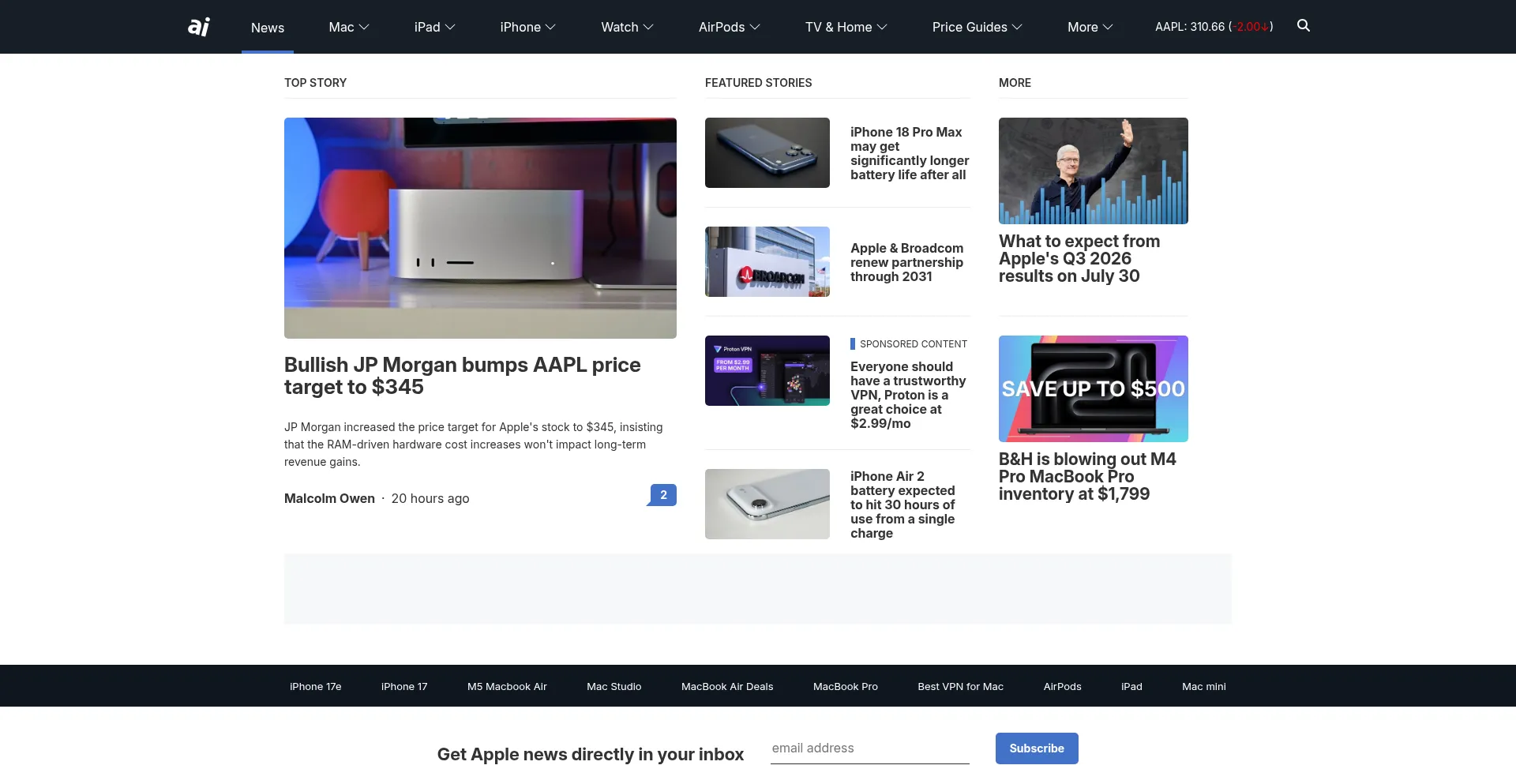Expand the TV & Home dropdown menu

tap(846, 27)
